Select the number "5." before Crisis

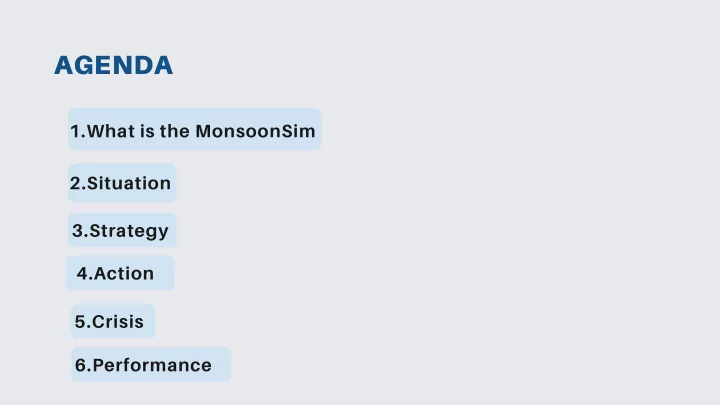point(83,321)
